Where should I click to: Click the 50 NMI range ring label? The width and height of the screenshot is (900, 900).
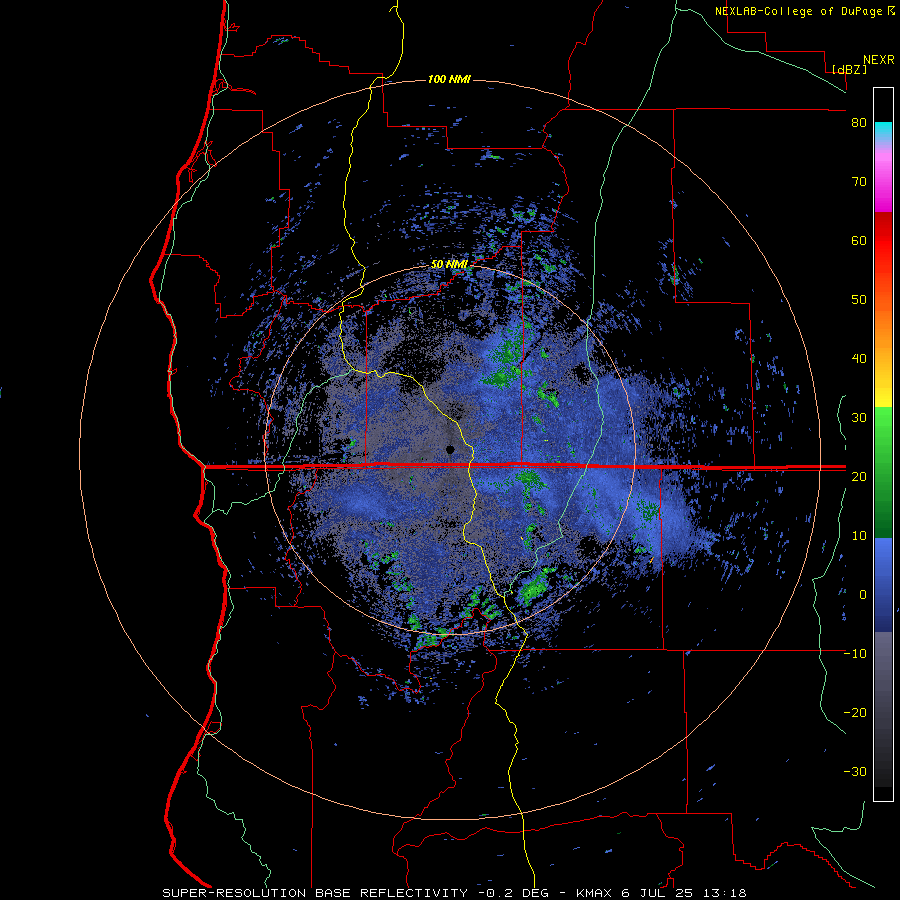tap(449, 265)
